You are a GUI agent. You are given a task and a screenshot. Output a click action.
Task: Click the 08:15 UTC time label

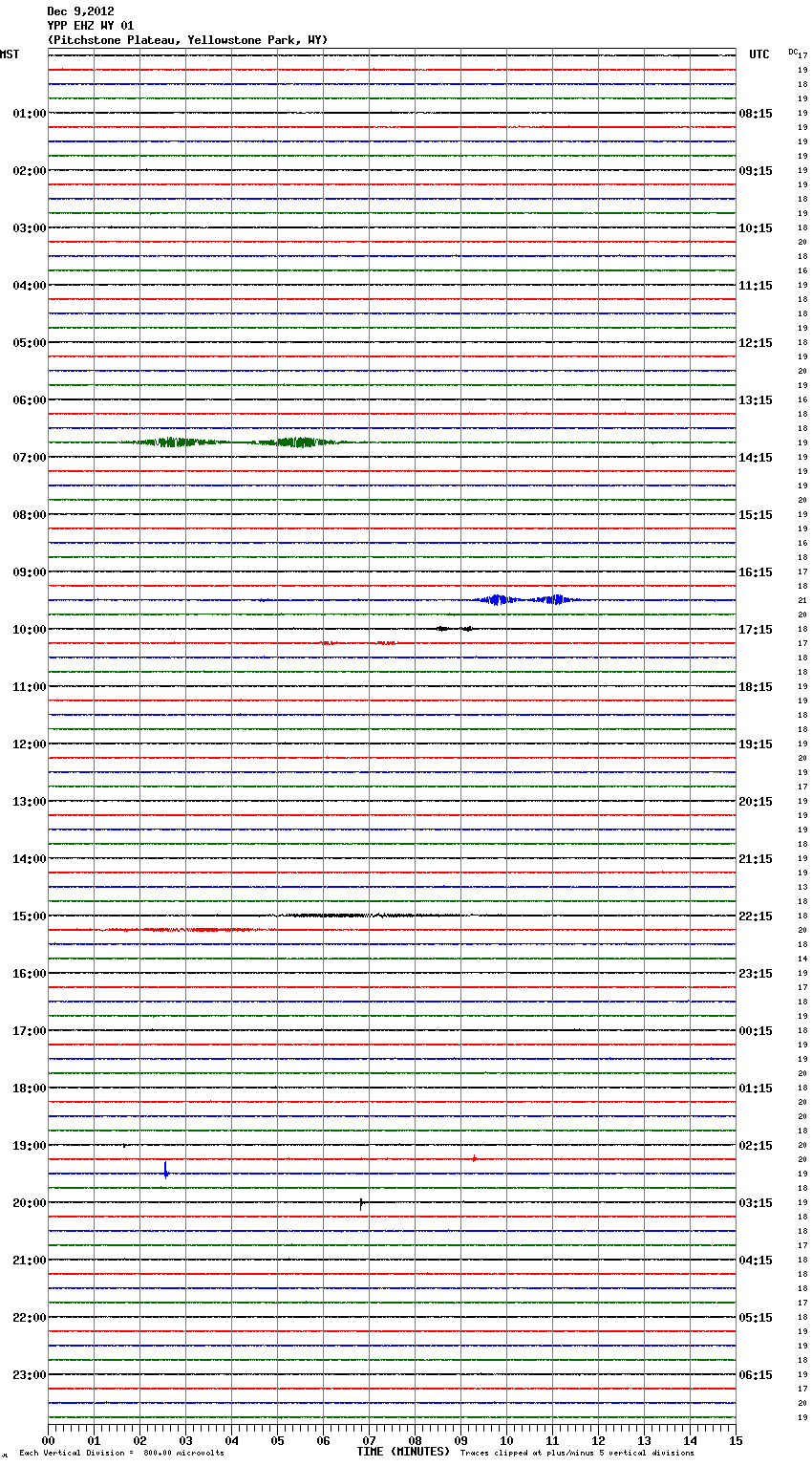(756, 114)
